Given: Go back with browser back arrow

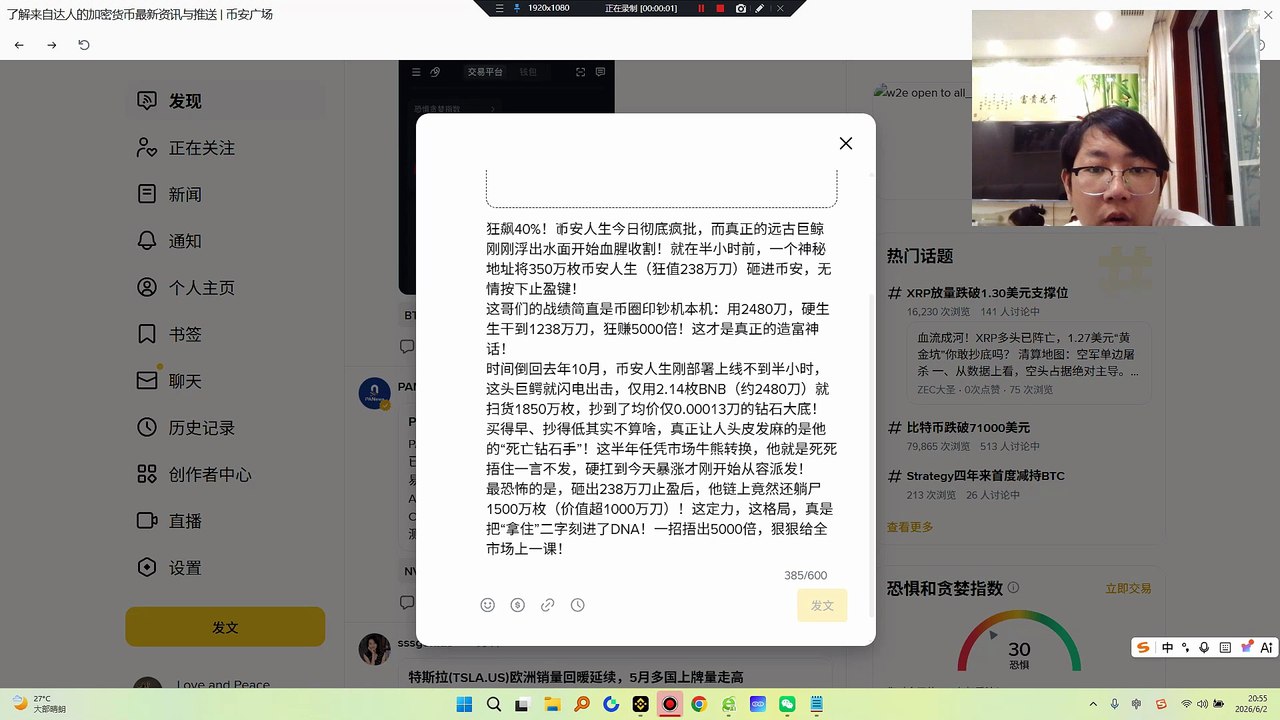Looking at the screenshot, I should [19, 45].
